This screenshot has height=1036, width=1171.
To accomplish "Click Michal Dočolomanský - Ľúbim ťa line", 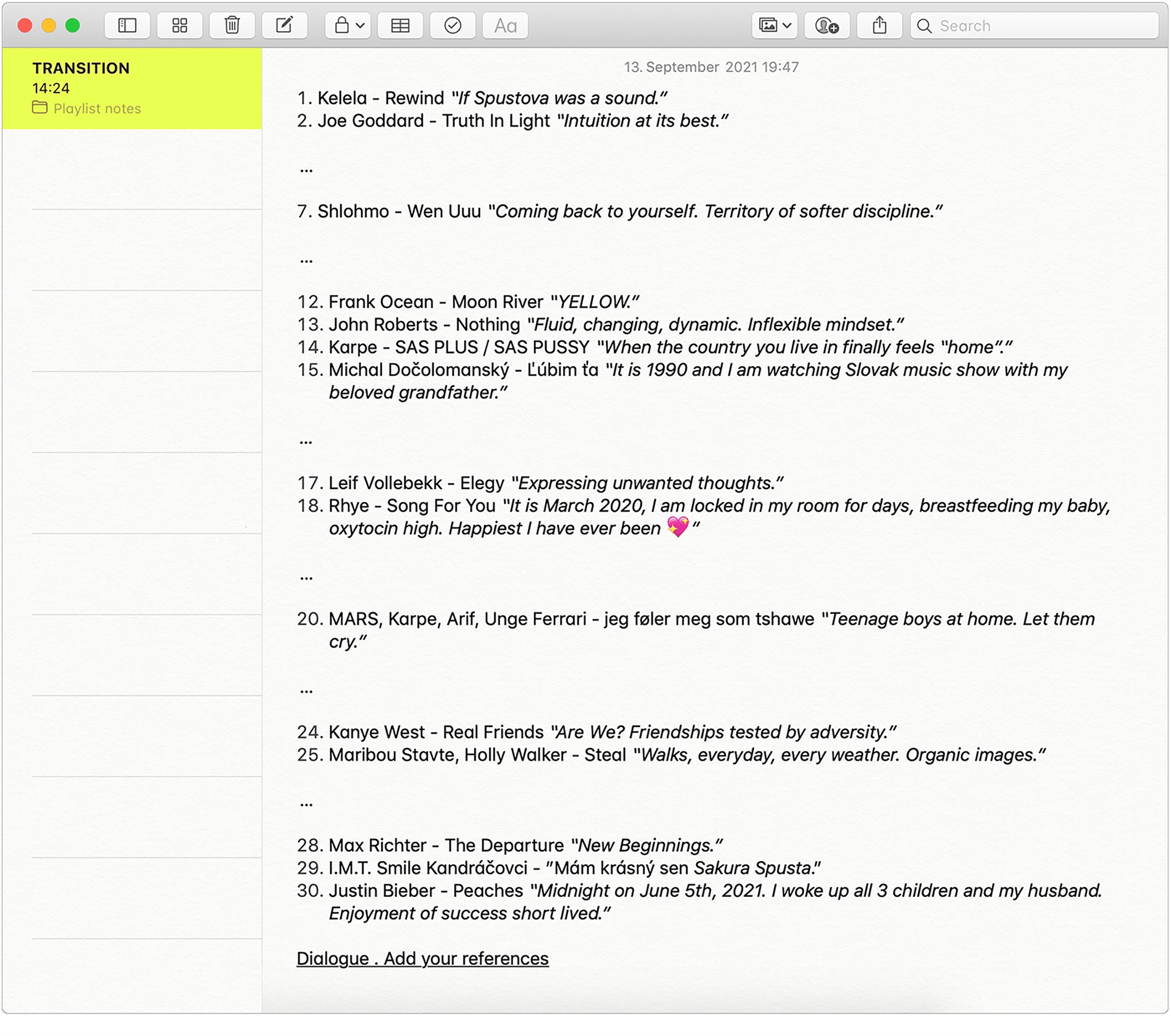I will click(x=682, y=380).
